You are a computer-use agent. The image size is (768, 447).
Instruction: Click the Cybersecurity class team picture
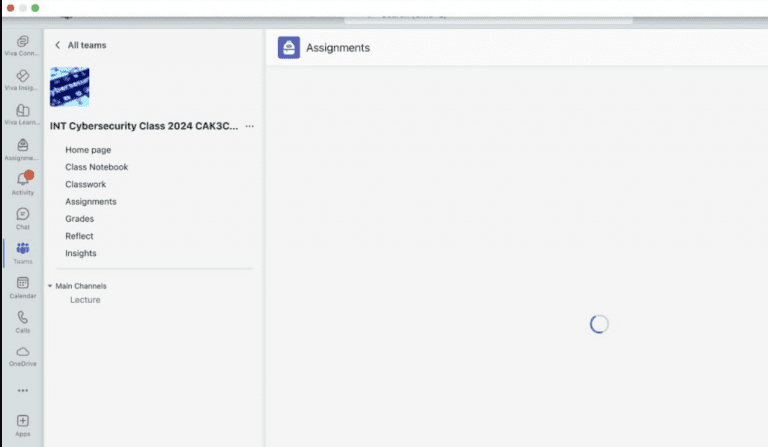(x=70, y=87)
